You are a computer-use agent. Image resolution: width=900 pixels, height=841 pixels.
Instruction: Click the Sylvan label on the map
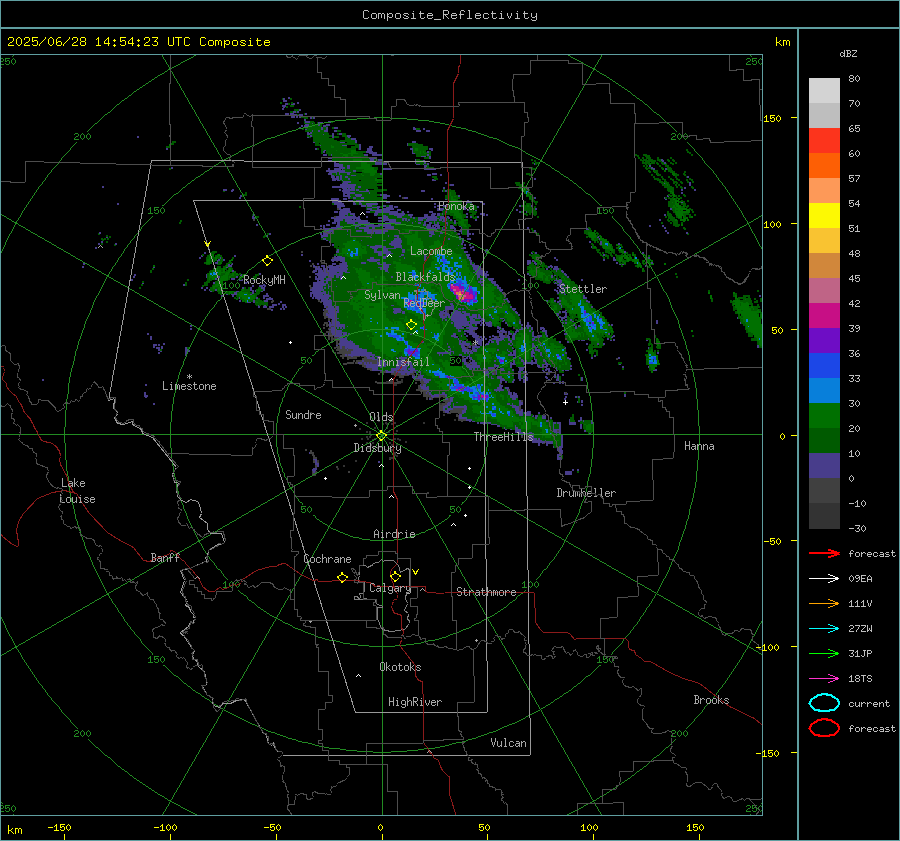click(382, 295)
